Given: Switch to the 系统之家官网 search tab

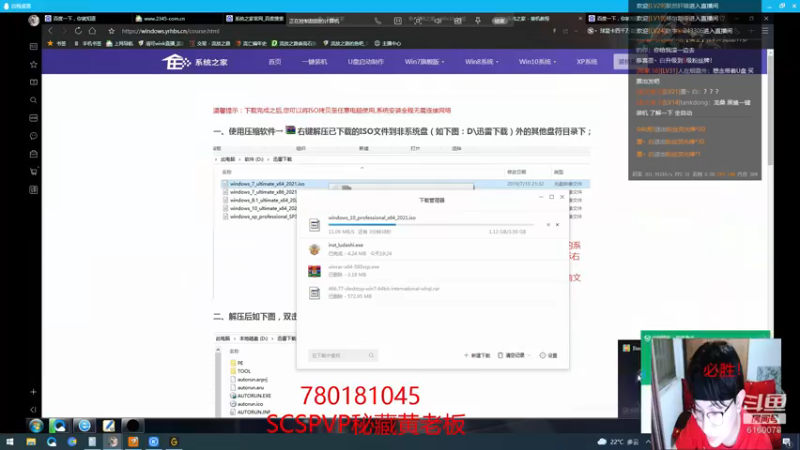Looking at the screenshot, I should click(x=255, y=18).
